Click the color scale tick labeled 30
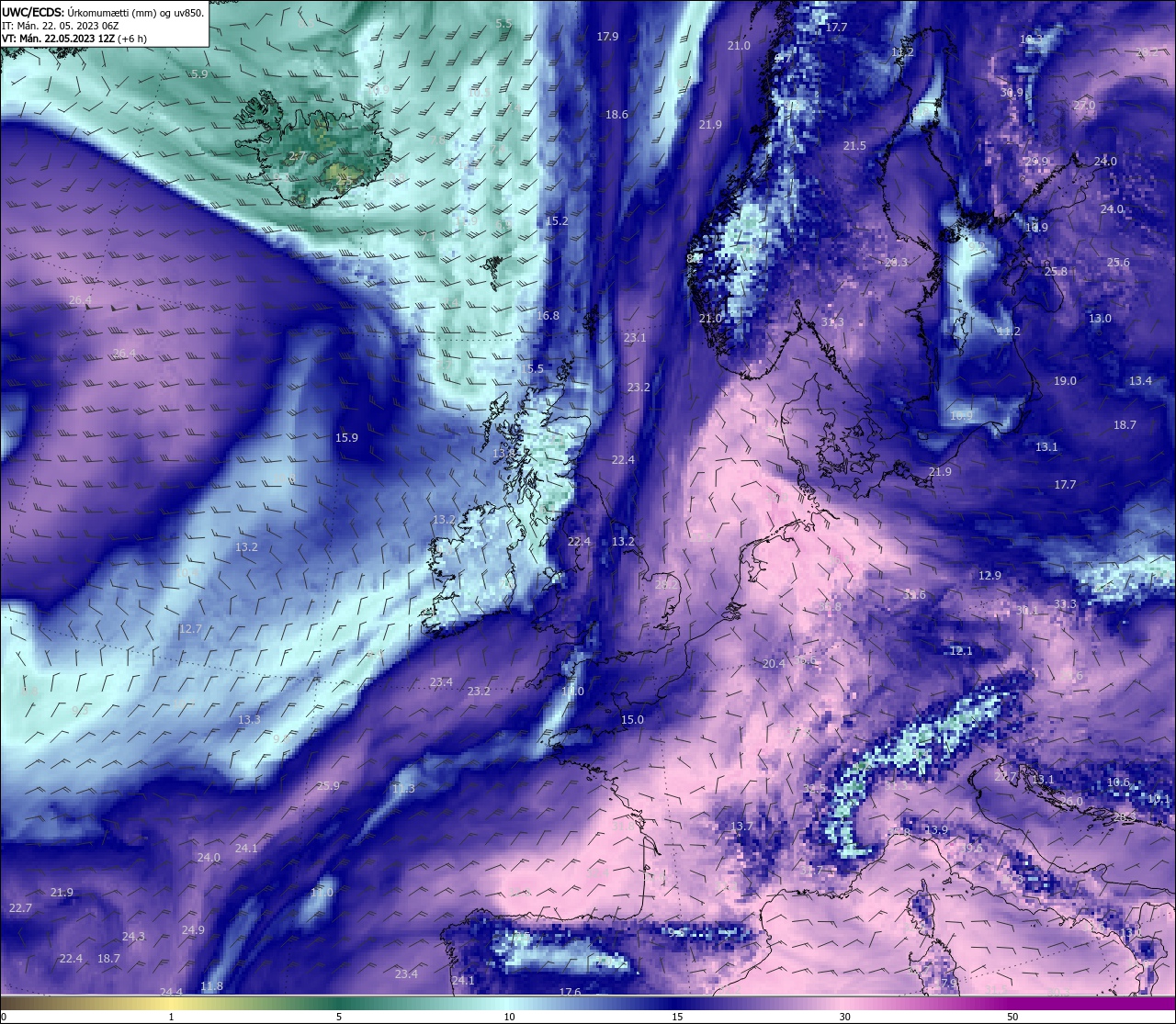The height and width of the screenshot is (1024, 1176). [844, 1017]
